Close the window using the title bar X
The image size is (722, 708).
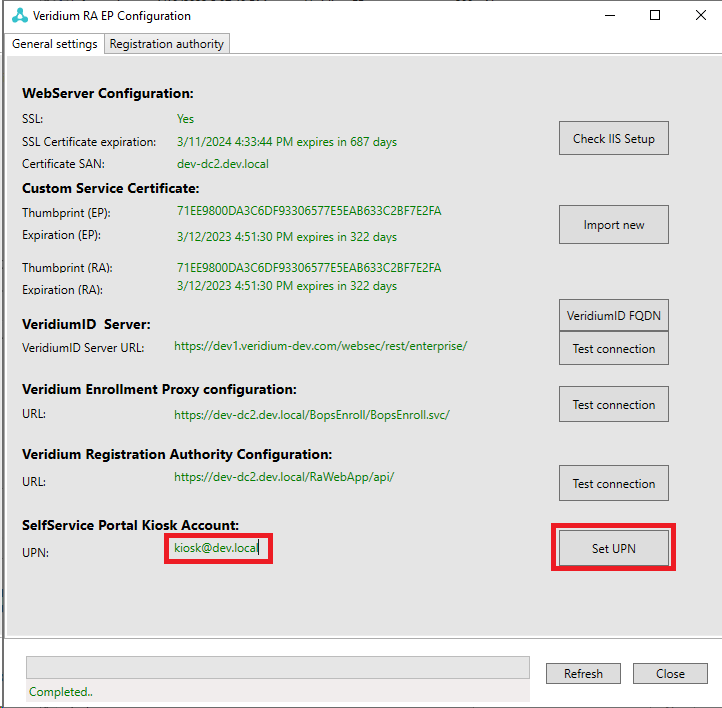[x=699, y=16]
